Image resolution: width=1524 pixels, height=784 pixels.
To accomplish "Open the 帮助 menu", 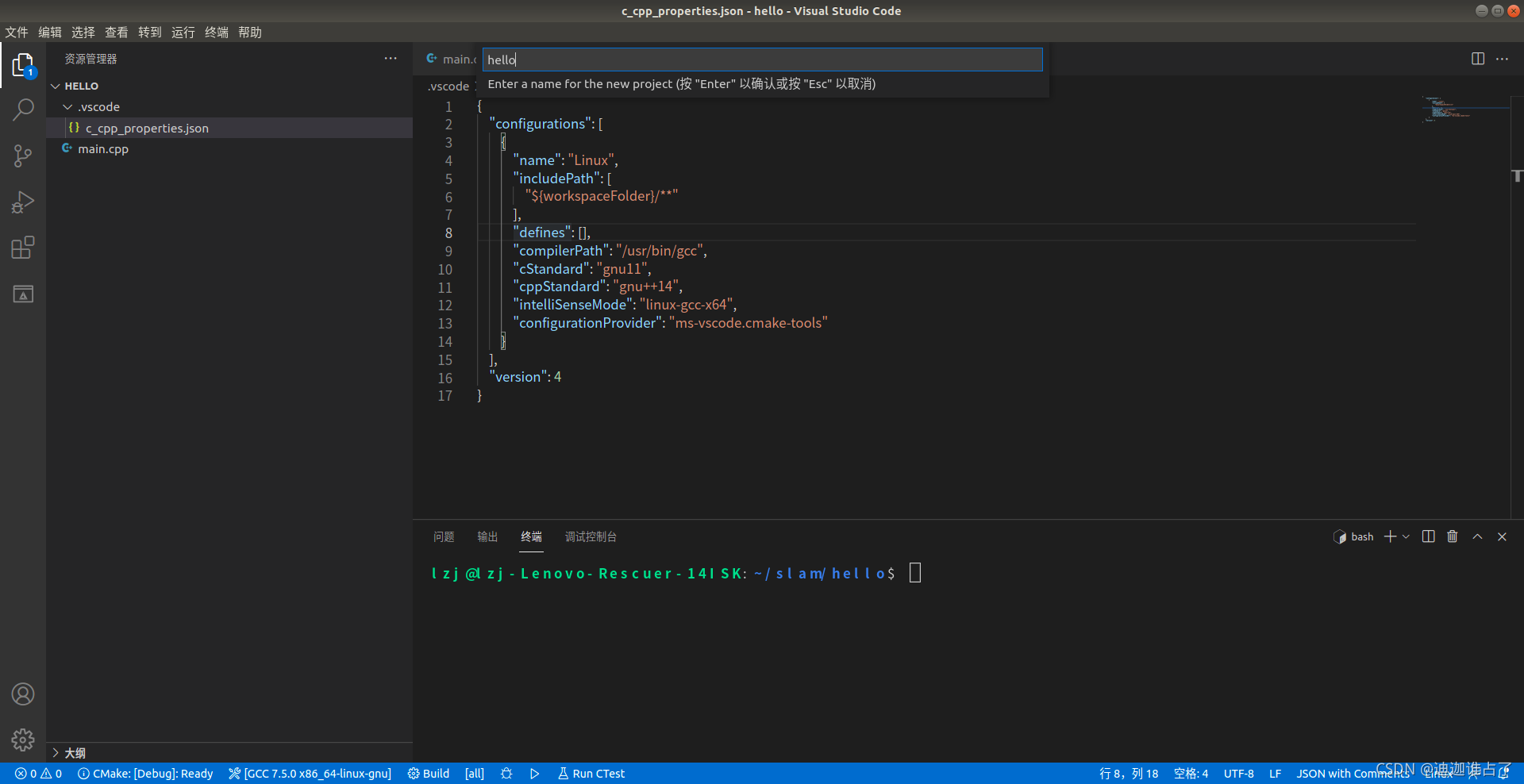I will (250, 33).
